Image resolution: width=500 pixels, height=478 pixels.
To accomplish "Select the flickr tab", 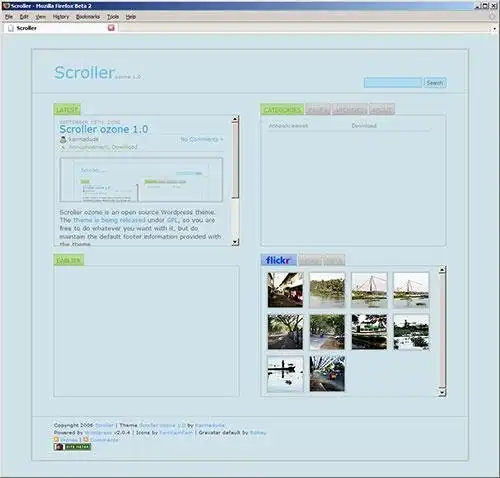I will click(x=279, y=260).
